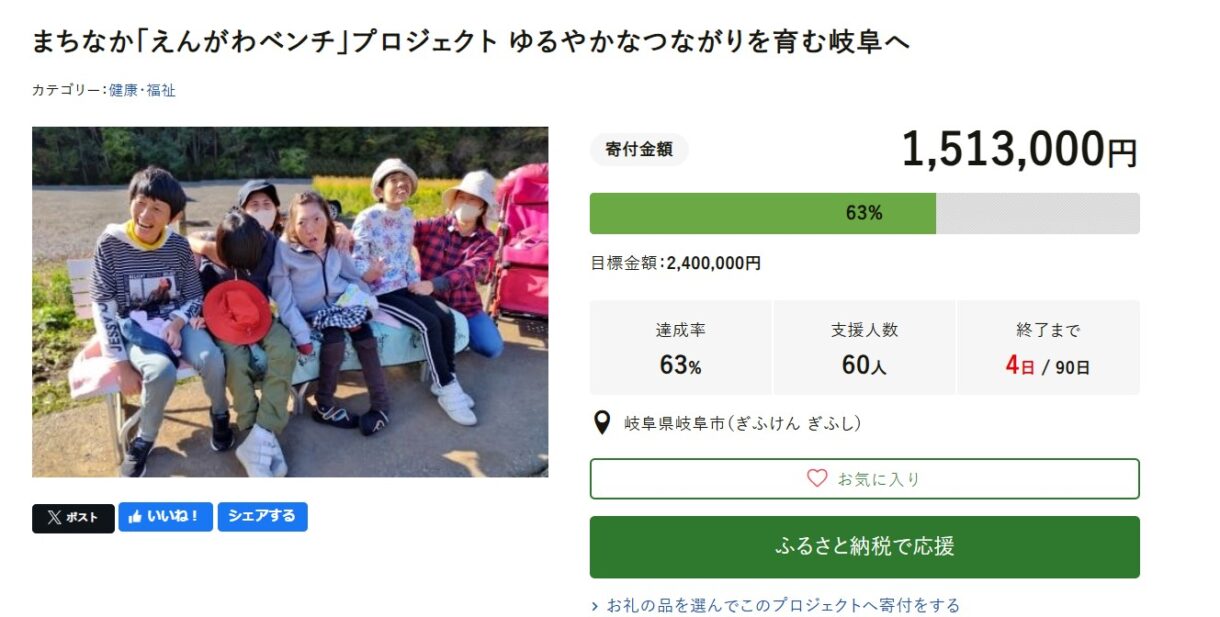This screenshot has height=617, width=1220.
Task: Open the 健康・福祉 category link
Action: 142,90
